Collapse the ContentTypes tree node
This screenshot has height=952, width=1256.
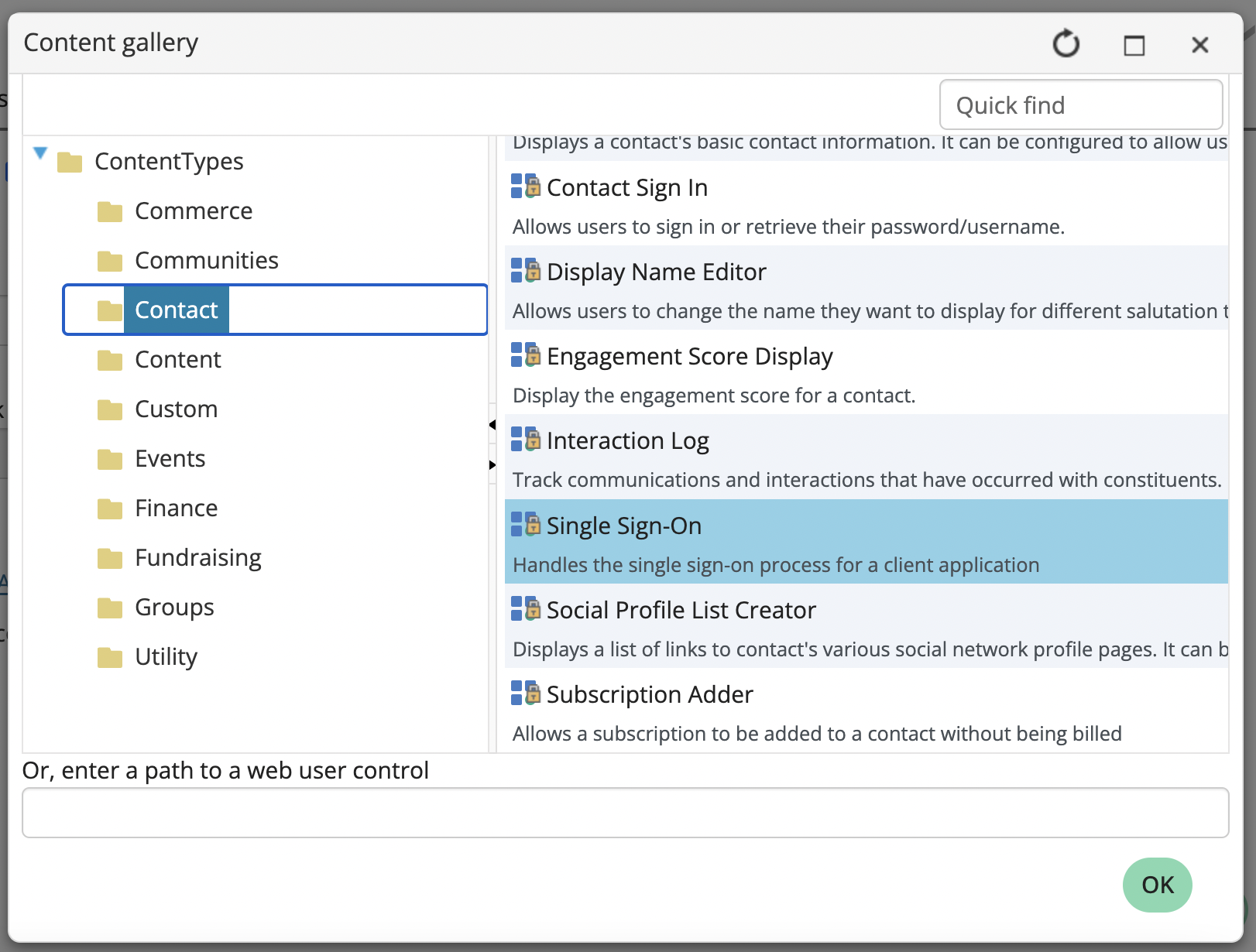[x=39, y=152]
